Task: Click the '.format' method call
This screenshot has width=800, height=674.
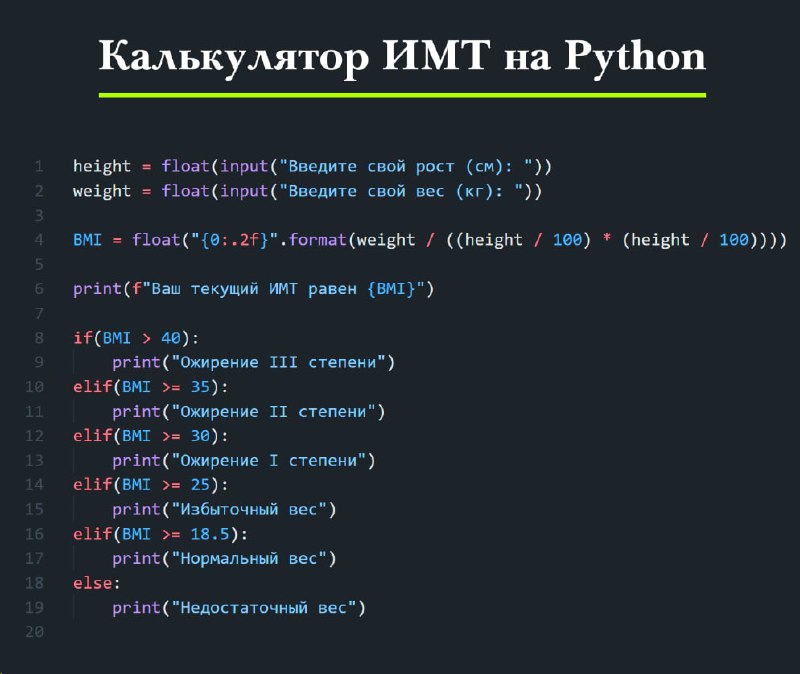Action: (313, 240)
